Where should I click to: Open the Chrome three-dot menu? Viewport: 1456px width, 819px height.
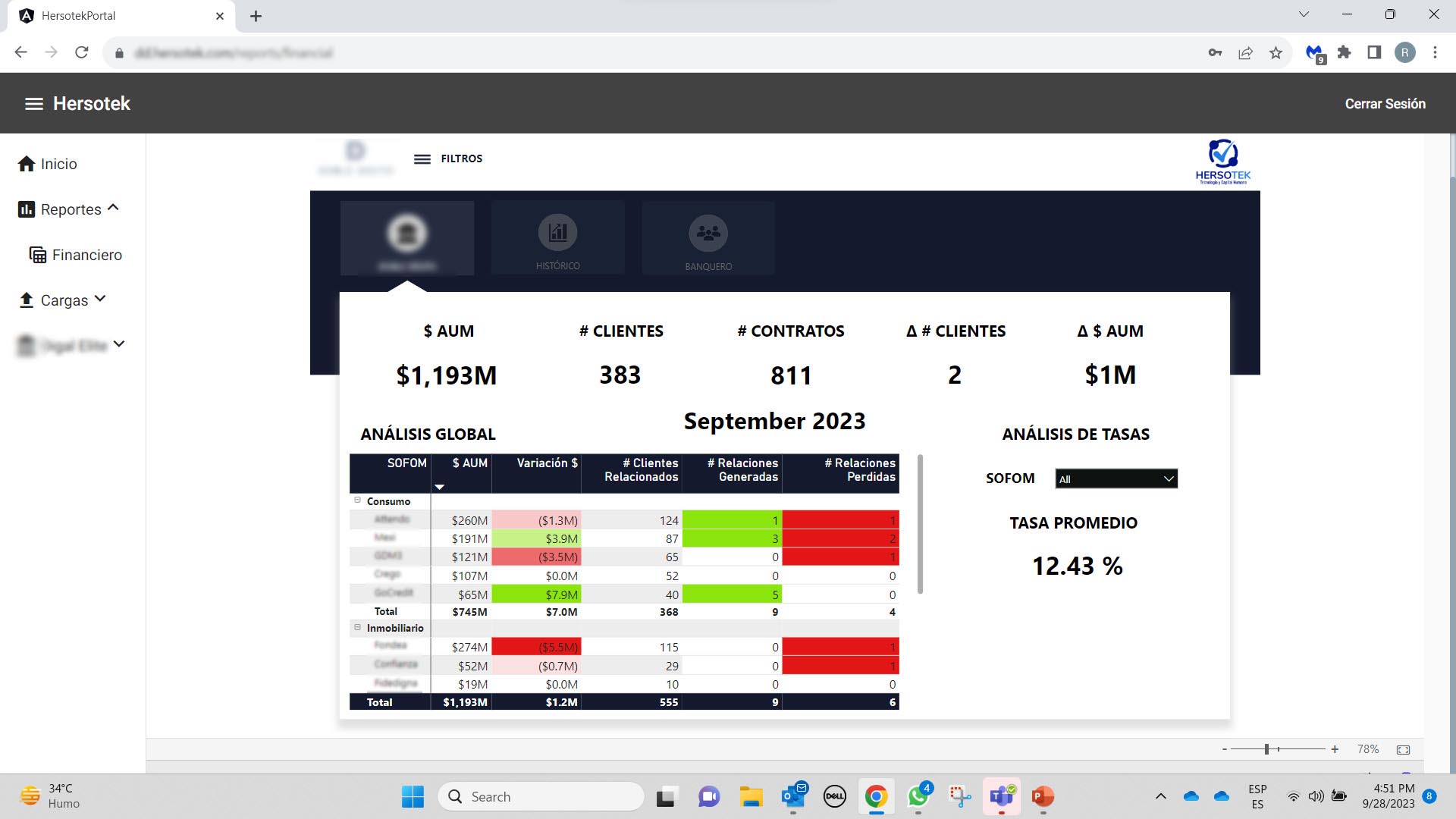pos(1435,52)
